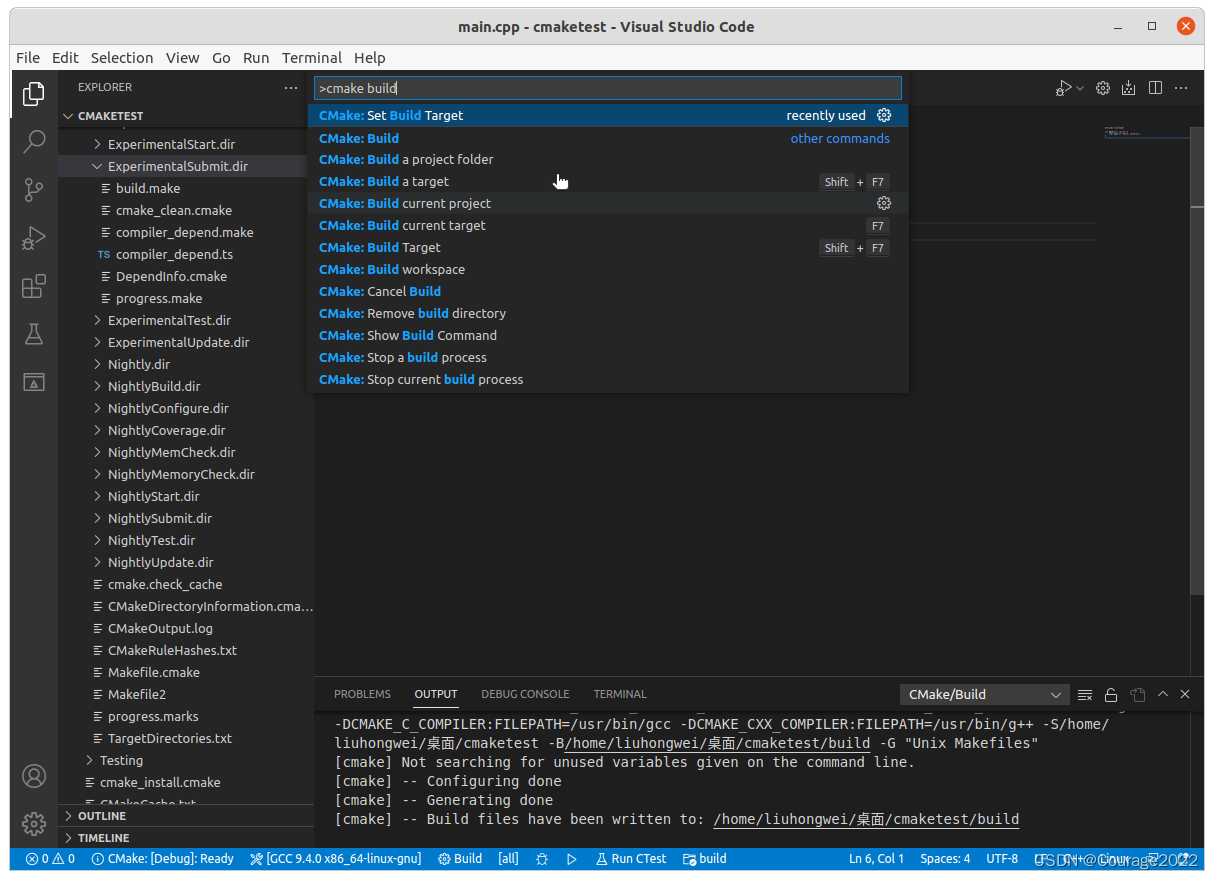Open the File menu

(x=28, y=58)
